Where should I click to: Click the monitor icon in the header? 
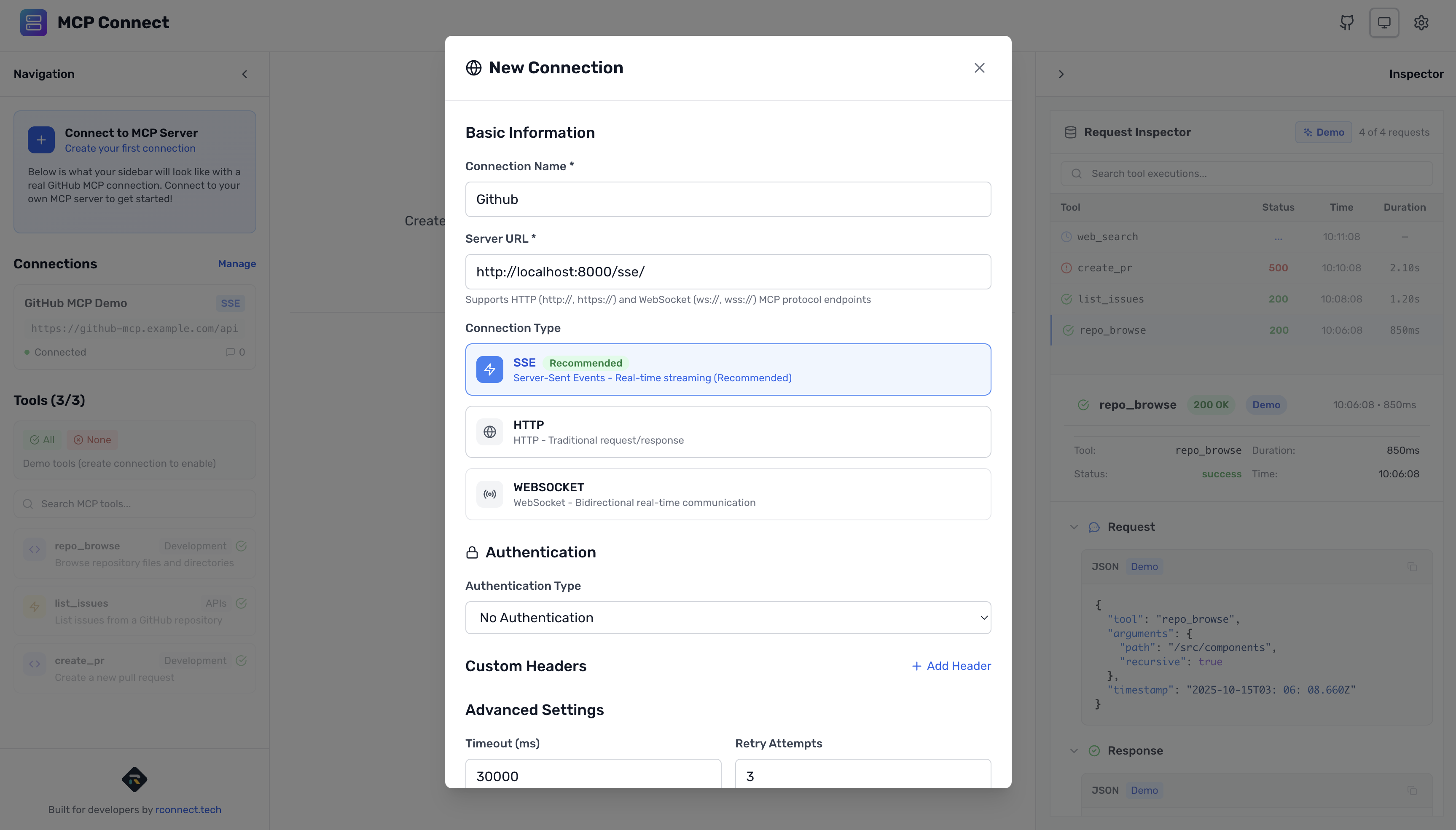coord(1384,23)
